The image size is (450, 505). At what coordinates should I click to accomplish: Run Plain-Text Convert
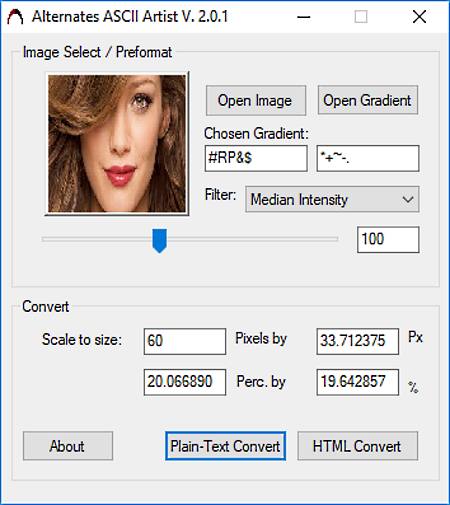(x=225, y=446)
